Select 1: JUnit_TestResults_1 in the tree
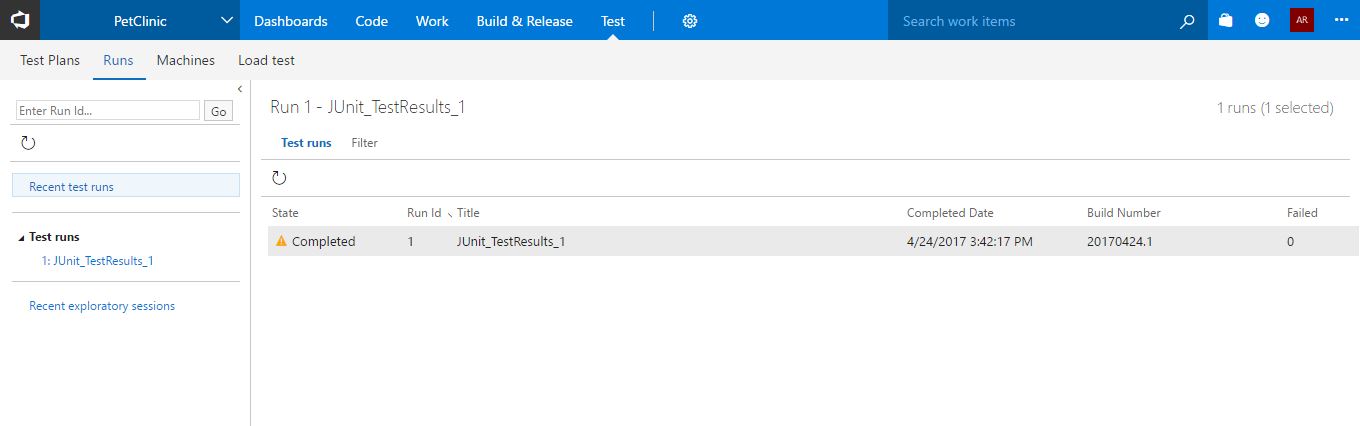Screen dimensions: 1360x426 pos(97,261)
